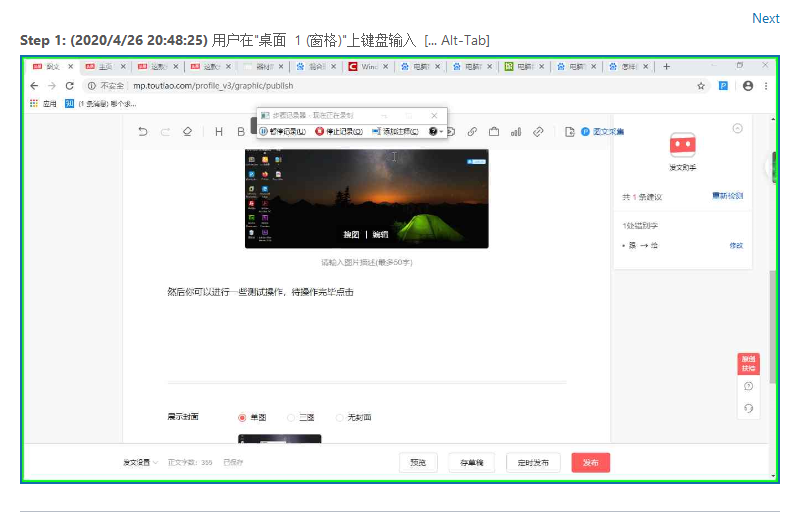Image resolution: width=795 pixels, height=523 pixels.
Task: Click the red robot assistant icon
Action: [x=682, y=145]
